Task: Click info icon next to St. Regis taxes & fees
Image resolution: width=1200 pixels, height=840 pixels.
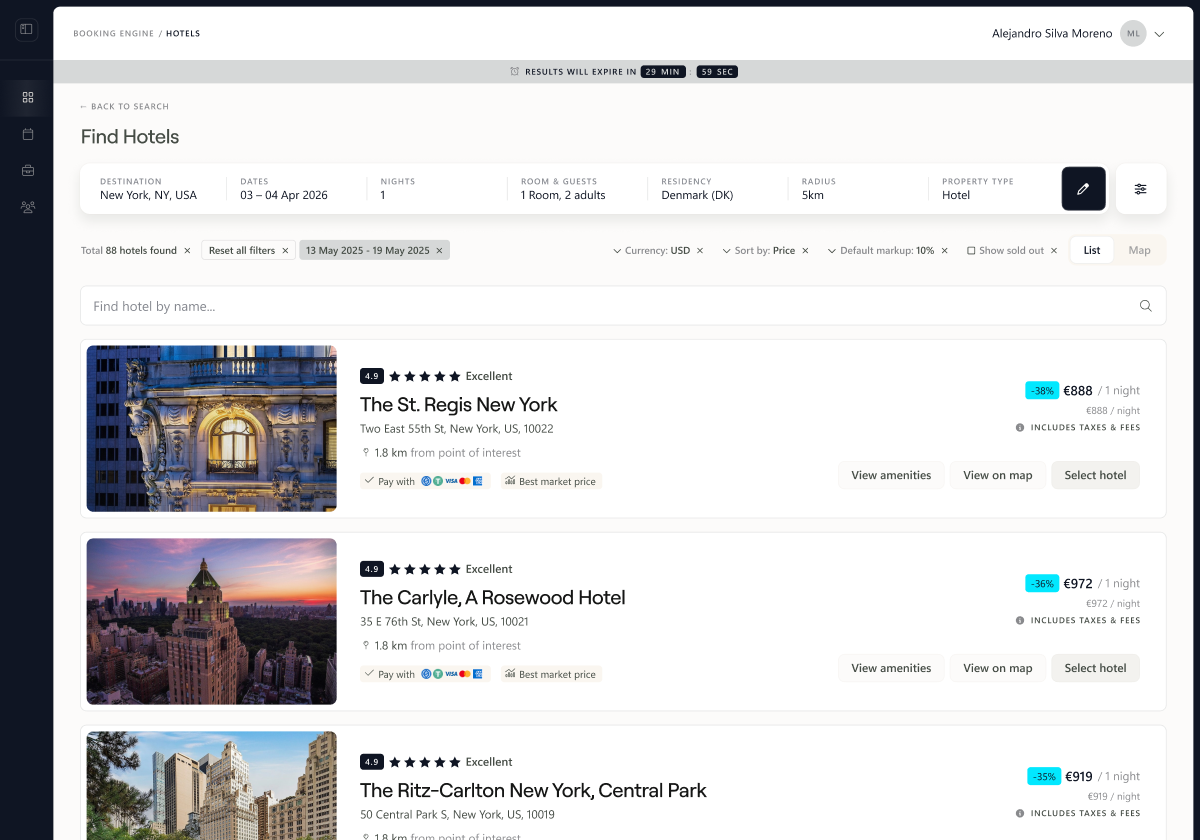Action: (x=1020, y=428)
